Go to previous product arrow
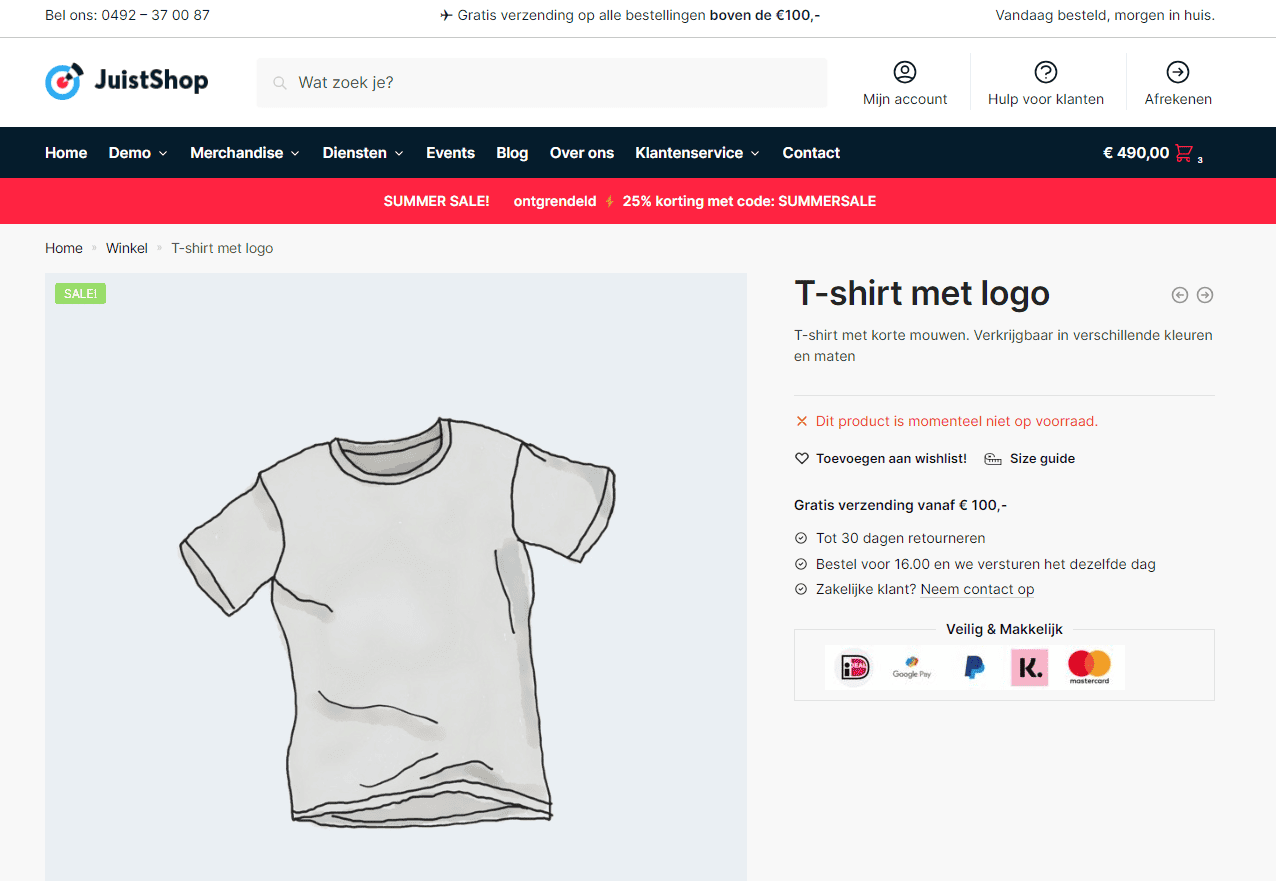1276x881 pixels. pos(1180,295)
